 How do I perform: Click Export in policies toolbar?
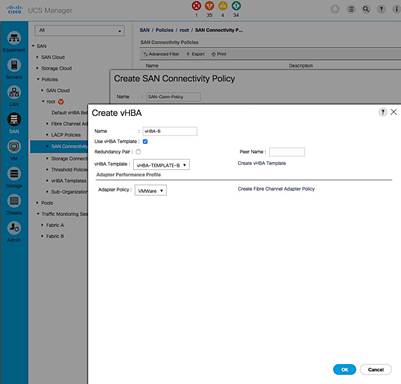(196, 54)
